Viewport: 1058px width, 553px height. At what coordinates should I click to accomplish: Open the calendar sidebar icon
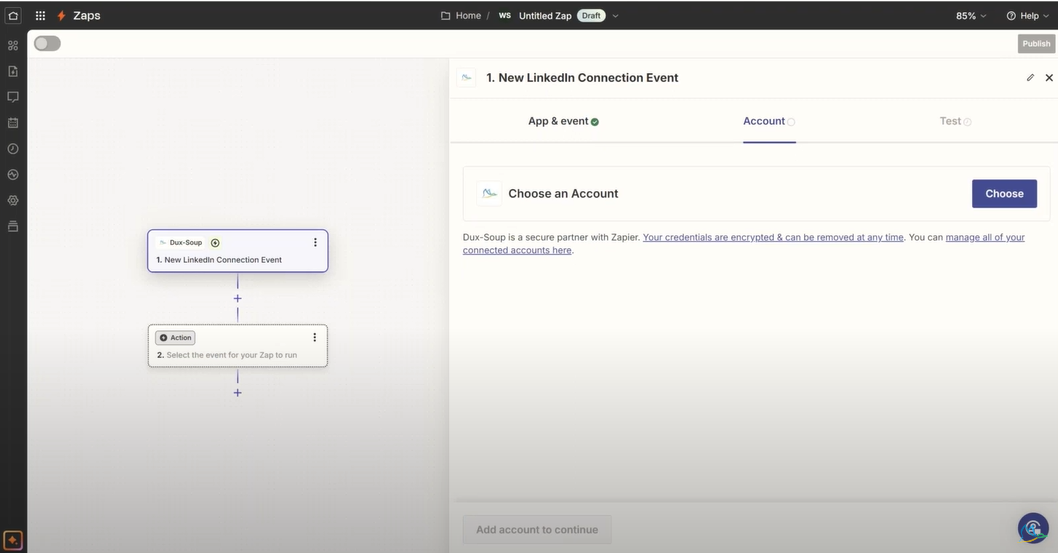[x=13, y=123]
